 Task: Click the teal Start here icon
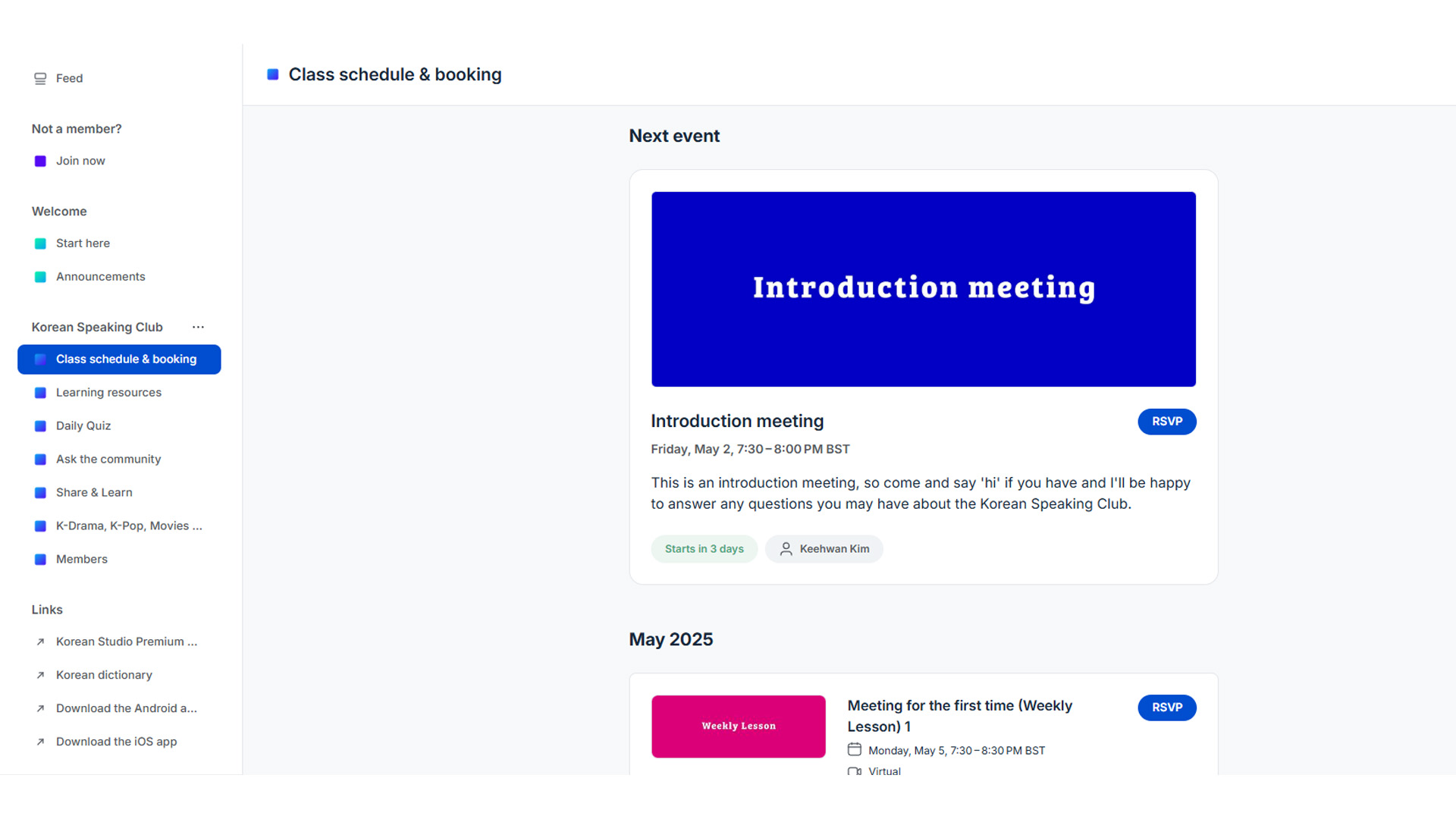pyautogui.click(x=40, y=244)
